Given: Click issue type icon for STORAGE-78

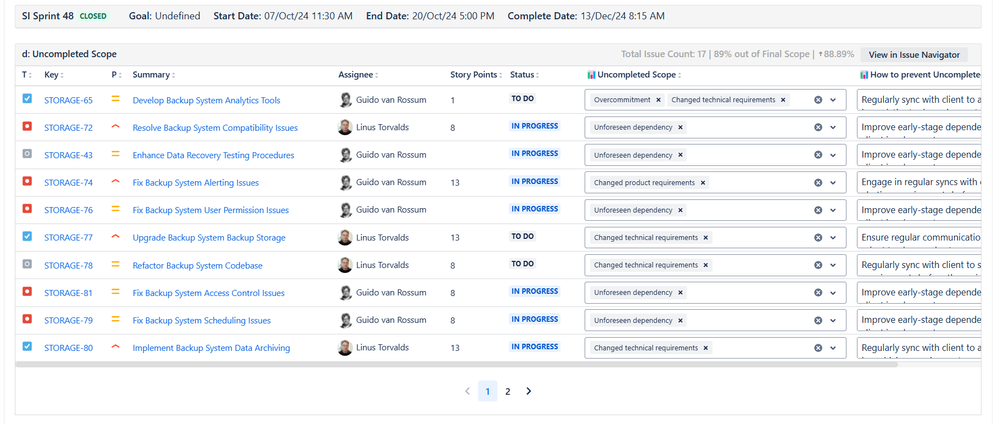Looking at the screenshot, I should coord(27,264).
